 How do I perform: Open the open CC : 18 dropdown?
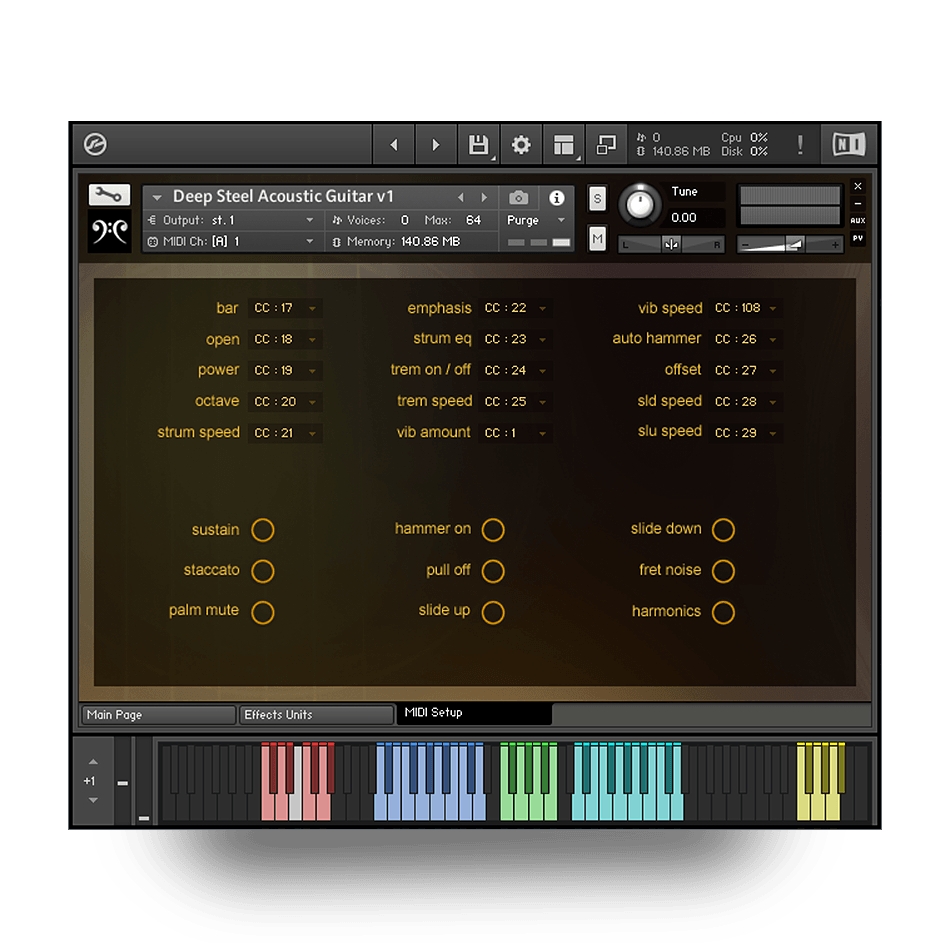285,339
